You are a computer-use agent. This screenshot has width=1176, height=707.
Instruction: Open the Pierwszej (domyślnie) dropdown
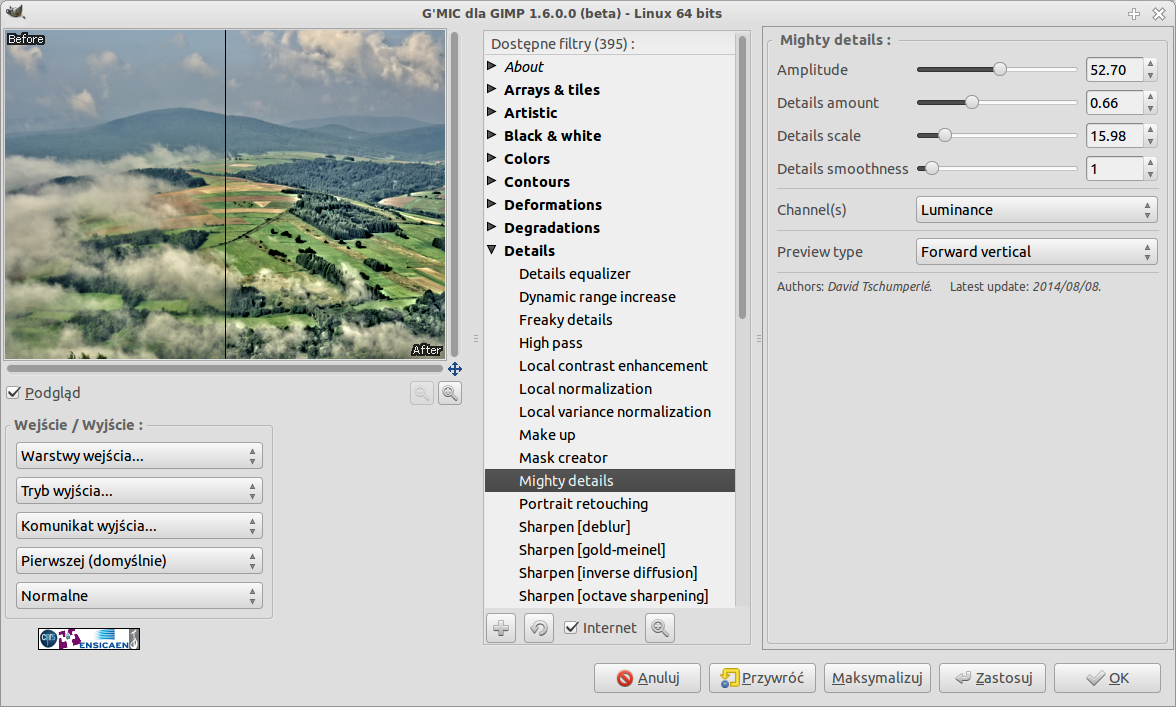coord(139,561)
